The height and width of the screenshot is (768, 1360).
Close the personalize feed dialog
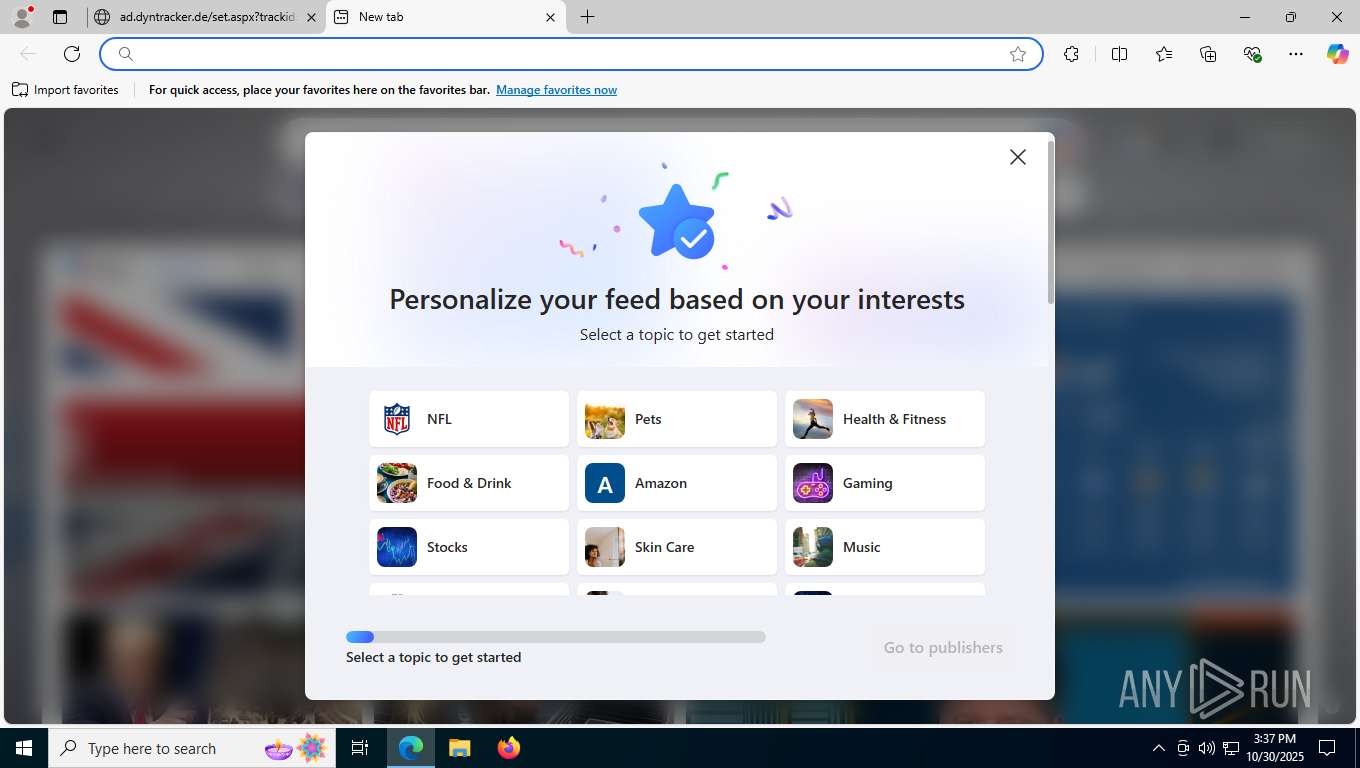[1017, 157]
